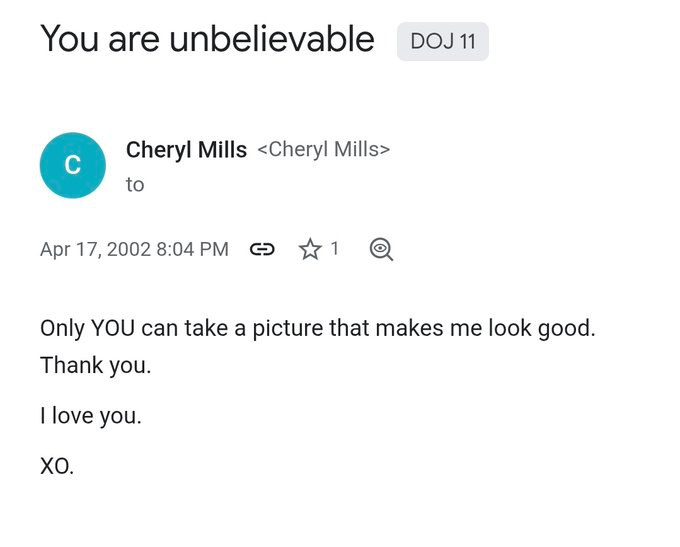Click the subject 'You are unbelievable'

pyautogui.click(x=207, y=39)
